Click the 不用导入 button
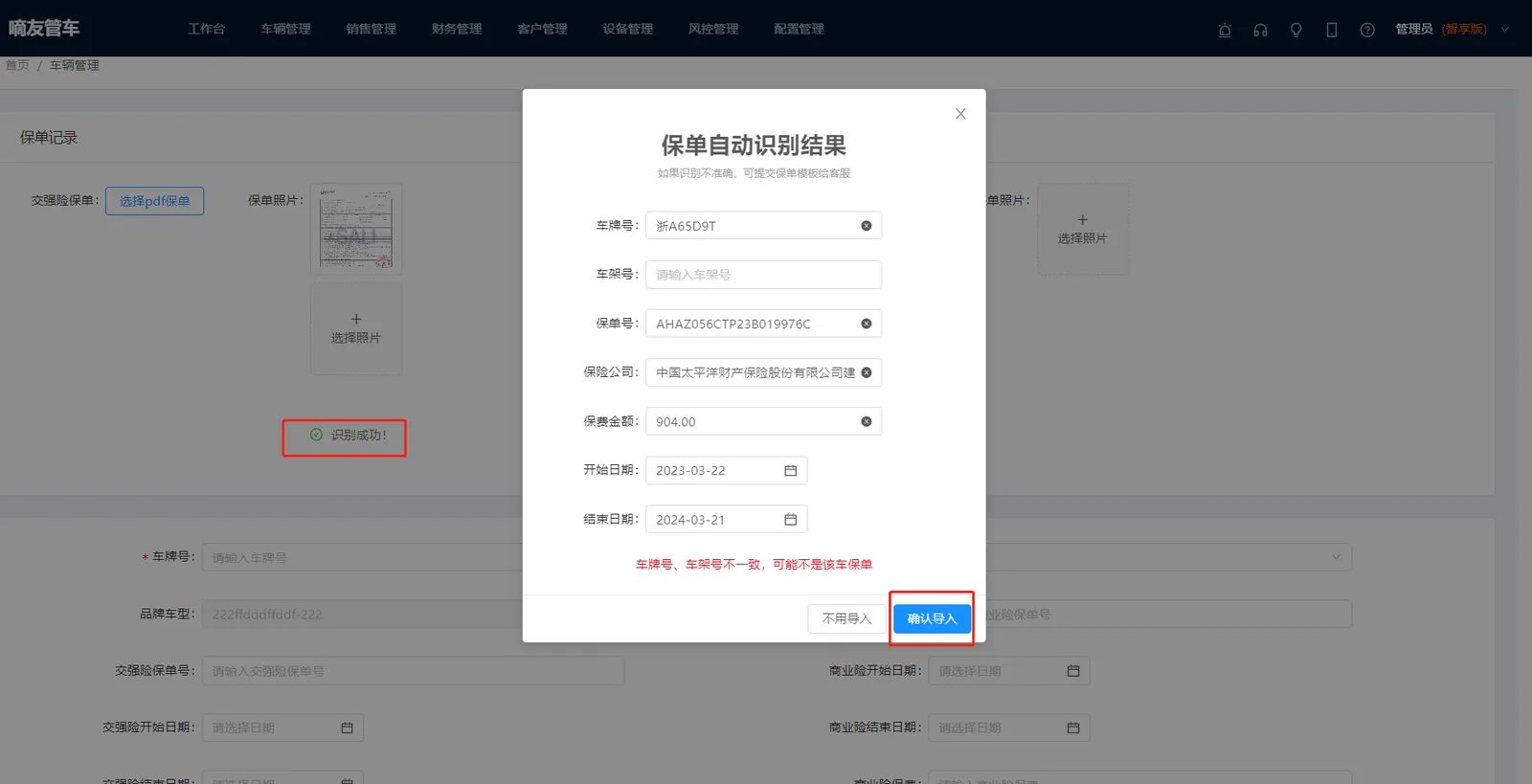This screenshot has height=784, width=1532. pos(846,618)
